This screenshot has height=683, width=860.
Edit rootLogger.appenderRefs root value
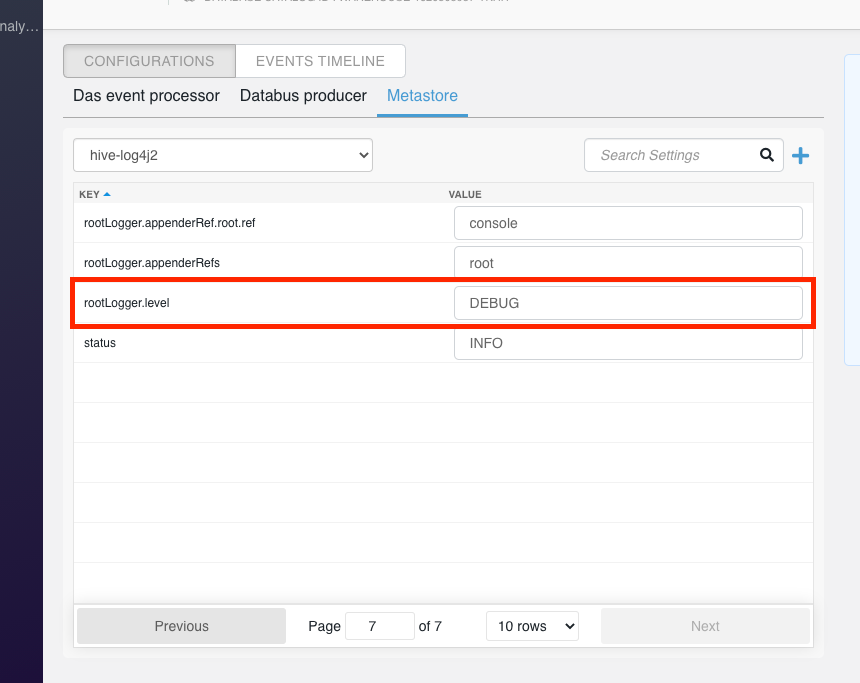click(x=628, y=263)
